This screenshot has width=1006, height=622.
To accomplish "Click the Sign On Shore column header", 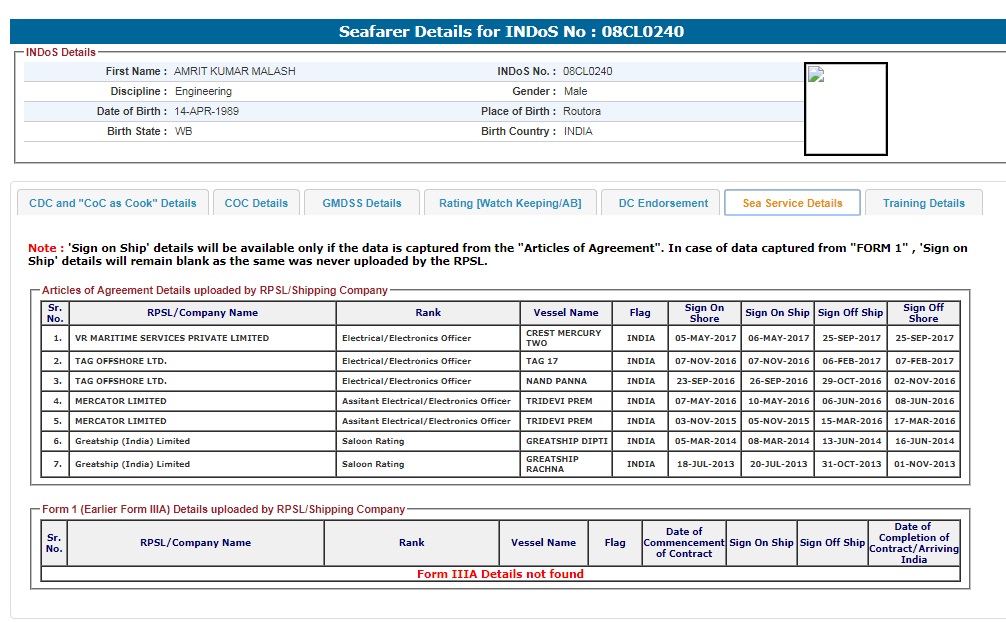I will coord(704,313).
